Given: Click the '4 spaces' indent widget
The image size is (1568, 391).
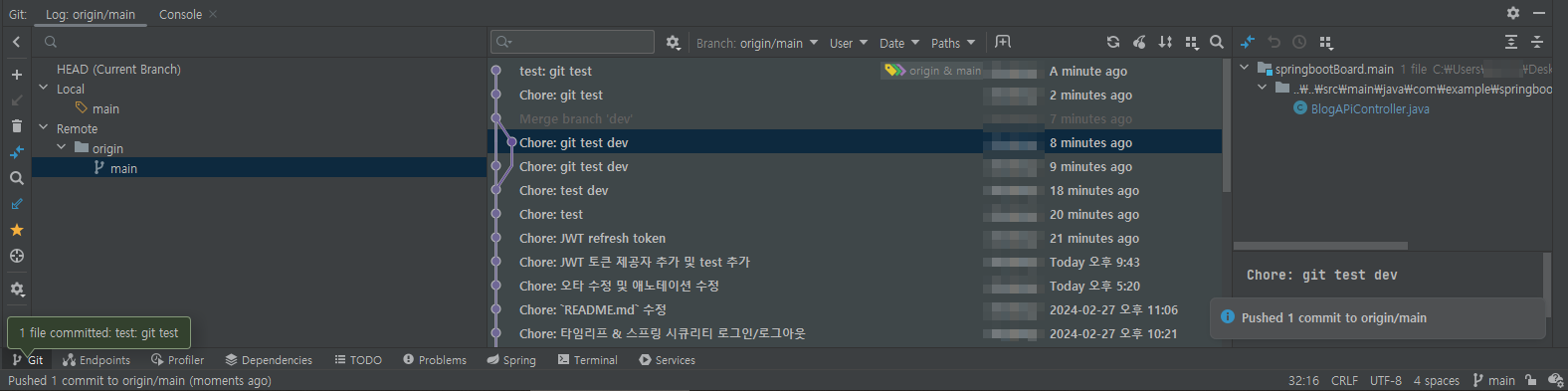Looking at the screenshot, I should [x=1436, y=380].
